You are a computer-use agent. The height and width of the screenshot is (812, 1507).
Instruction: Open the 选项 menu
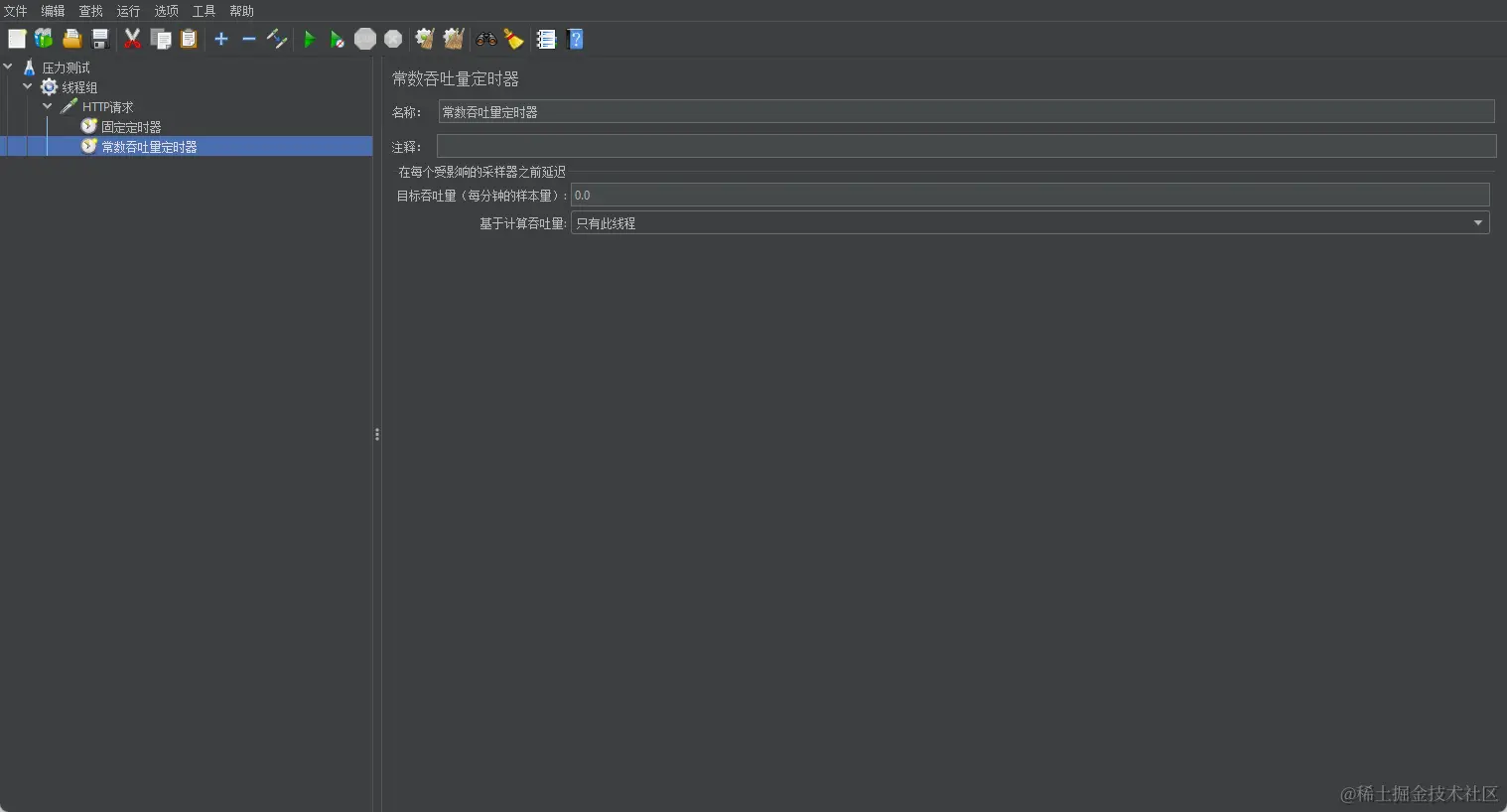pyautogui.click(x=166, y=11)
